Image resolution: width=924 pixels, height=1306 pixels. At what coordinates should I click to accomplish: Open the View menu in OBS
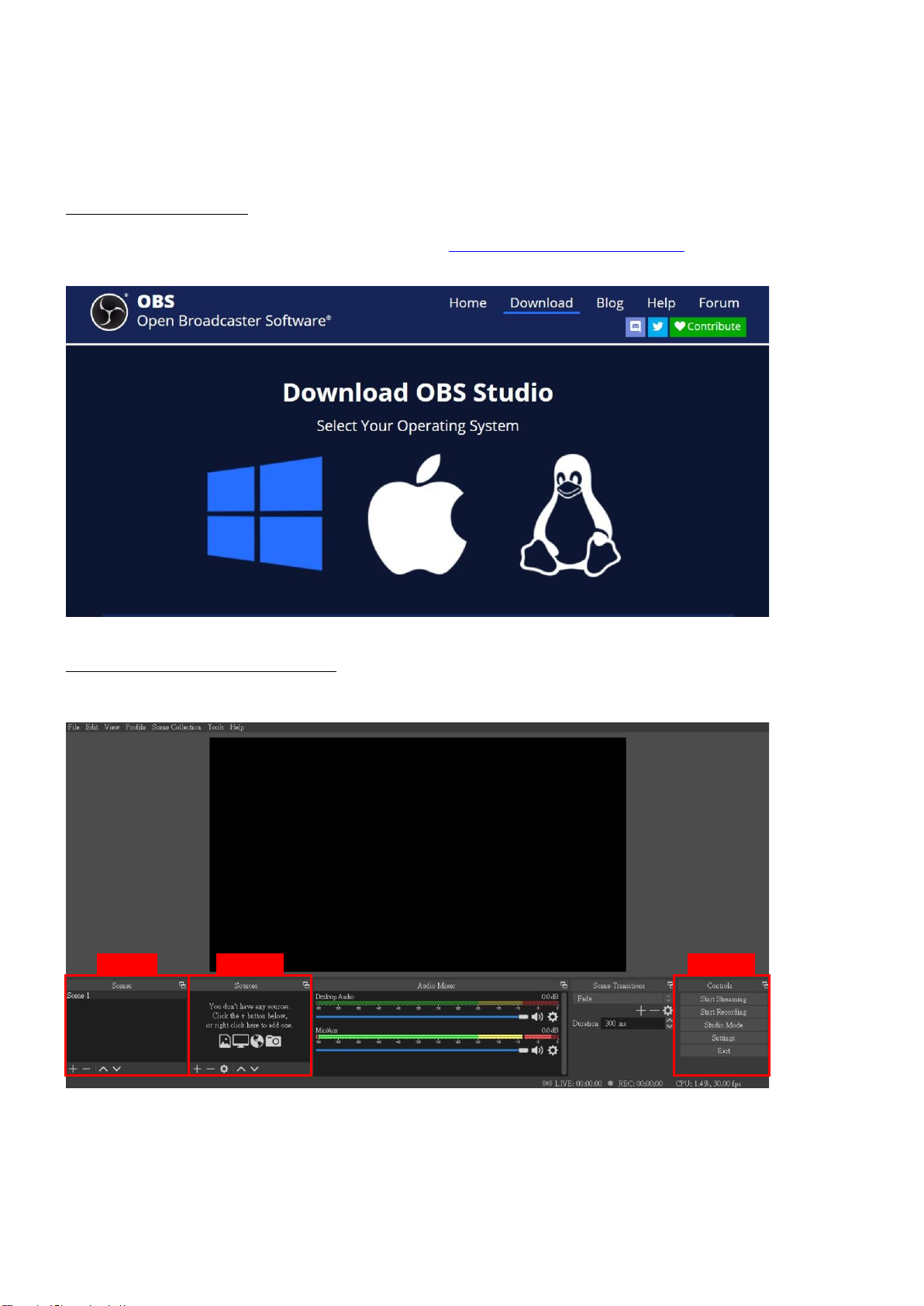112,728
